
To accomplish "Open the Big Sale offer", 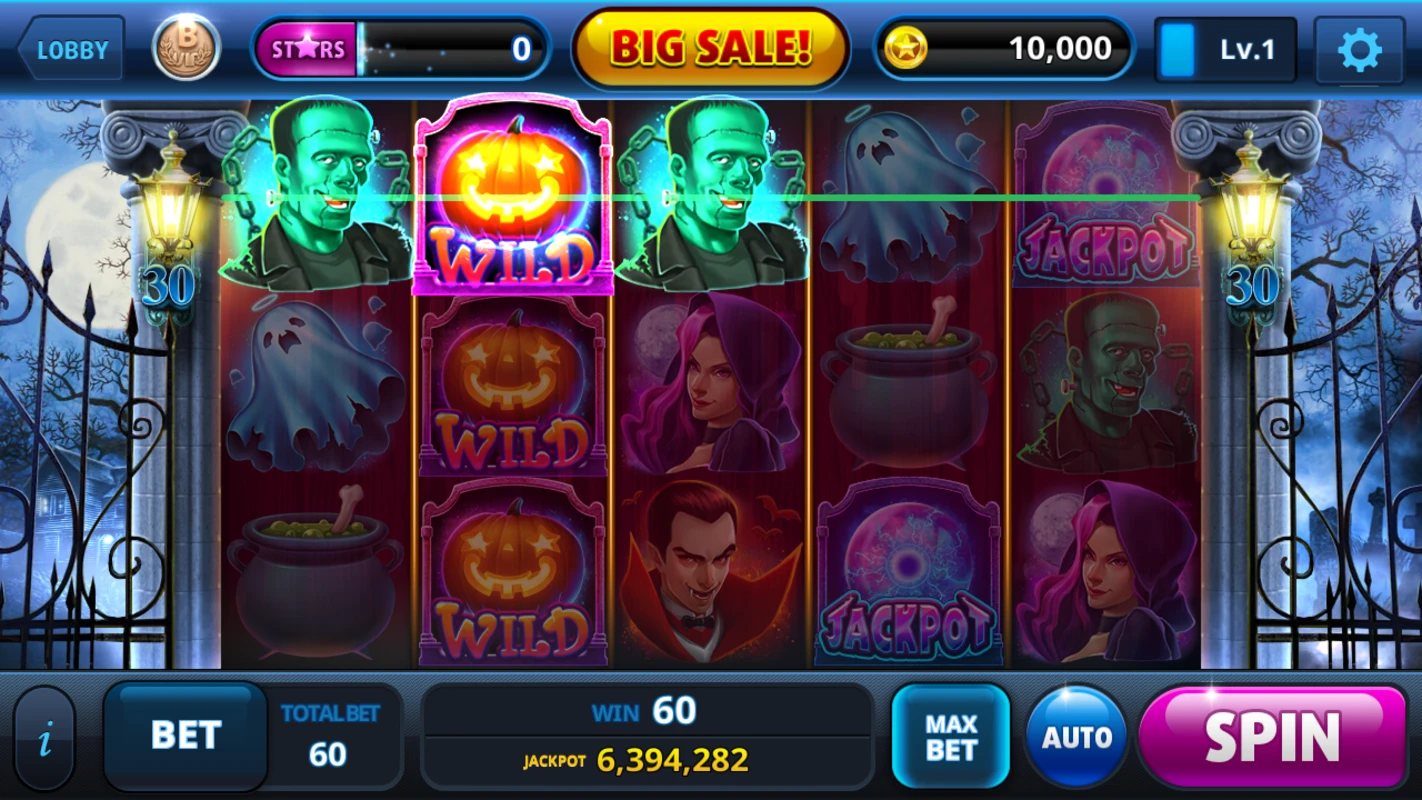I will (710, 48).
